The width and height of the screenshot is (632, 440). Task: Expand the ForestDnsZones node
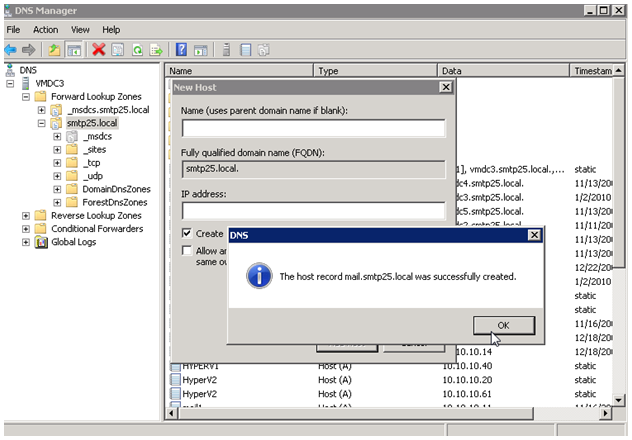coord(57,202)
